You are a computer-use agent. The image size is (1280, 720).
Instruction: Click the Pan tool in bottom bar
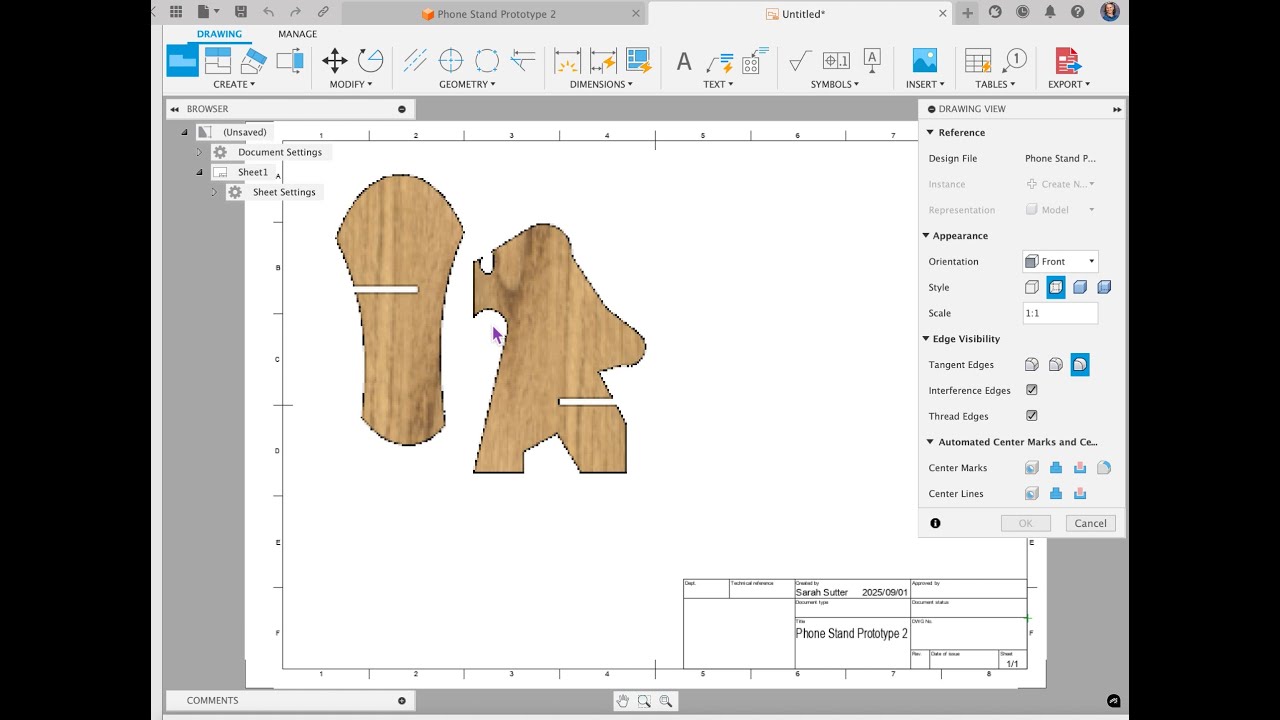tap(622, 701)
